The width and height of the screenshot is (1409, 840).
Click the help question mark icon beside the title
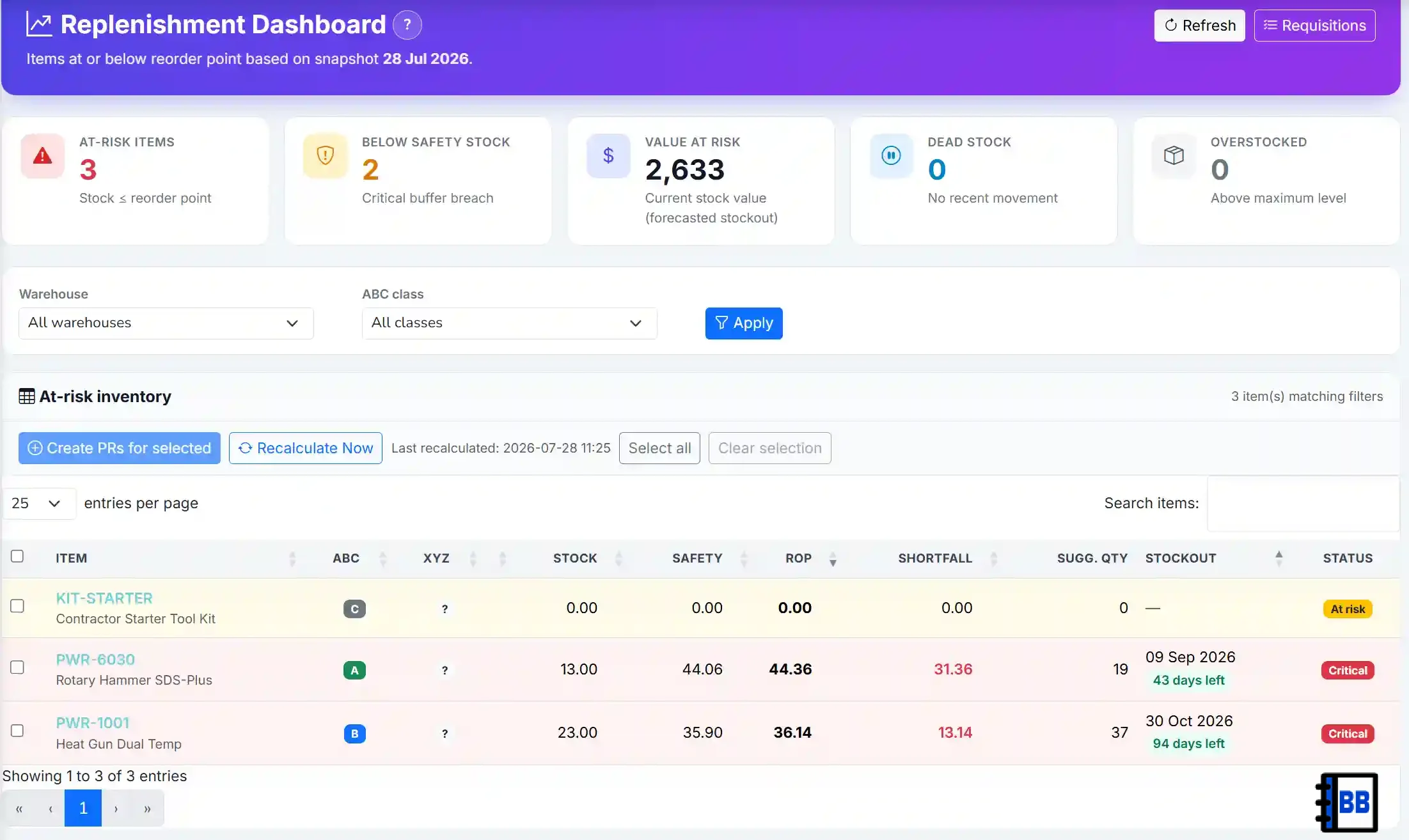point(407,25)
